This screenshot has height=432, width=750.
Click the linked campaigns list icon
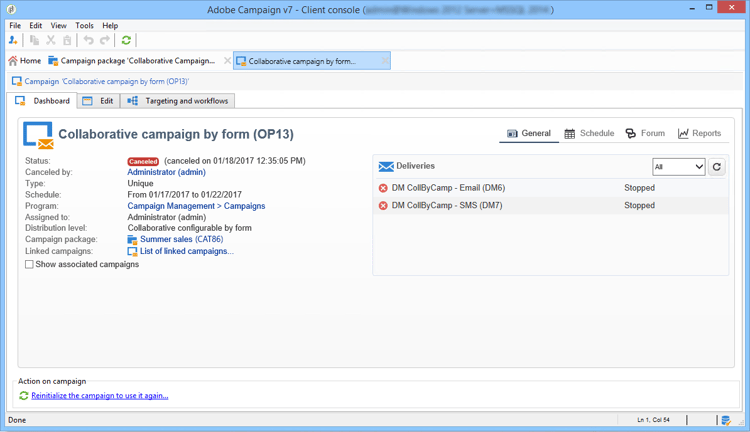132,251
